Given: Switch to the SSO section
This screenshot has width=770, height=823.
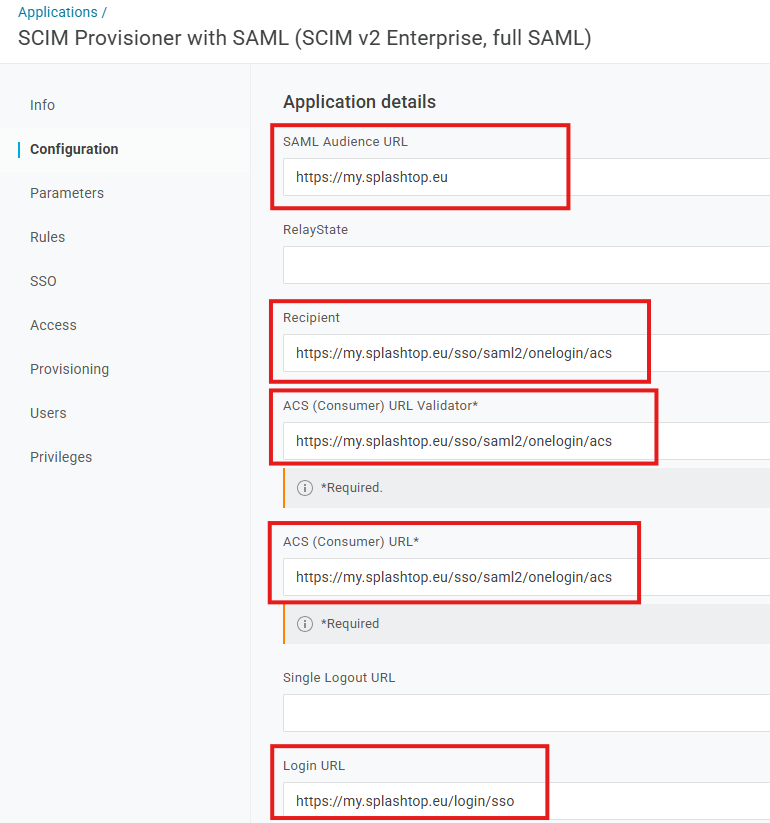Looking at the screenshot, I should [x=43, y=281].
